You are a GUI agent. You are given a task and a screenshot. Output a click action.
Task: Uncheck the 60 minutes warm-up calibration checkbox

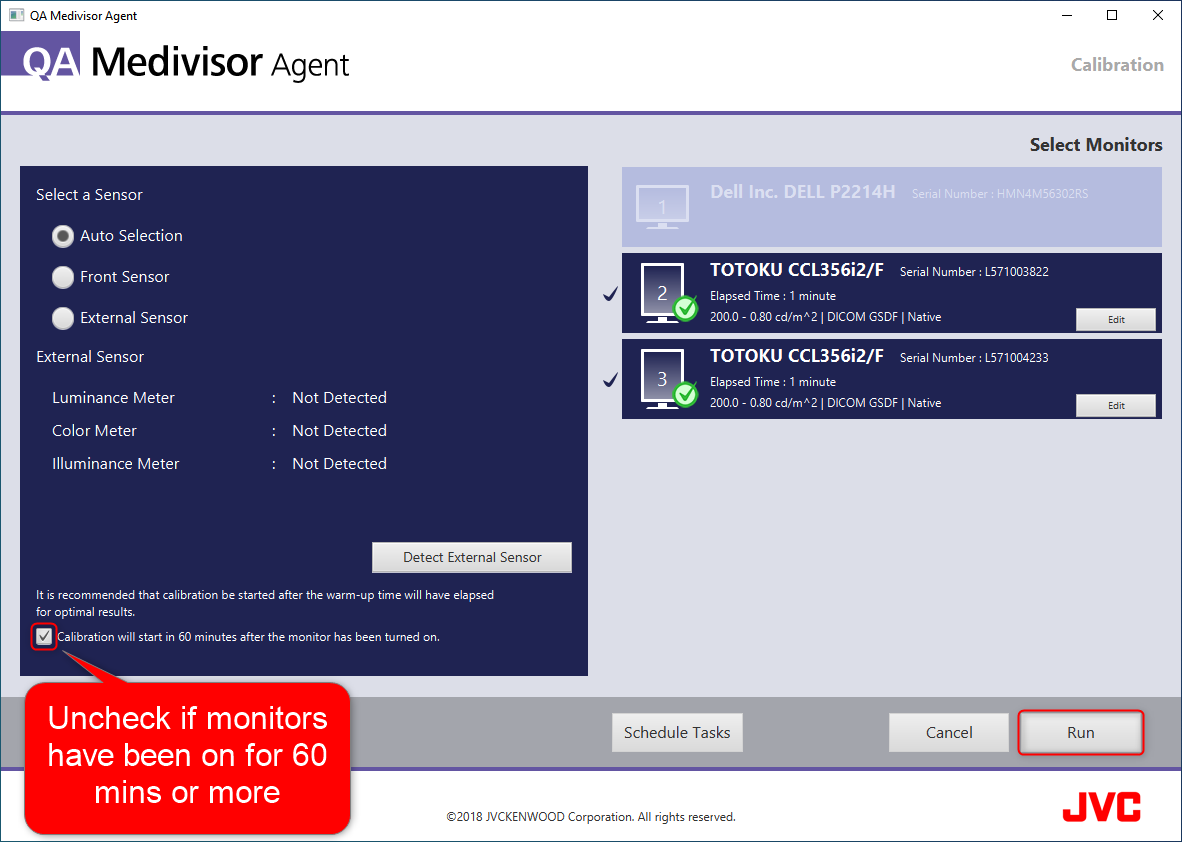point(44,637)
